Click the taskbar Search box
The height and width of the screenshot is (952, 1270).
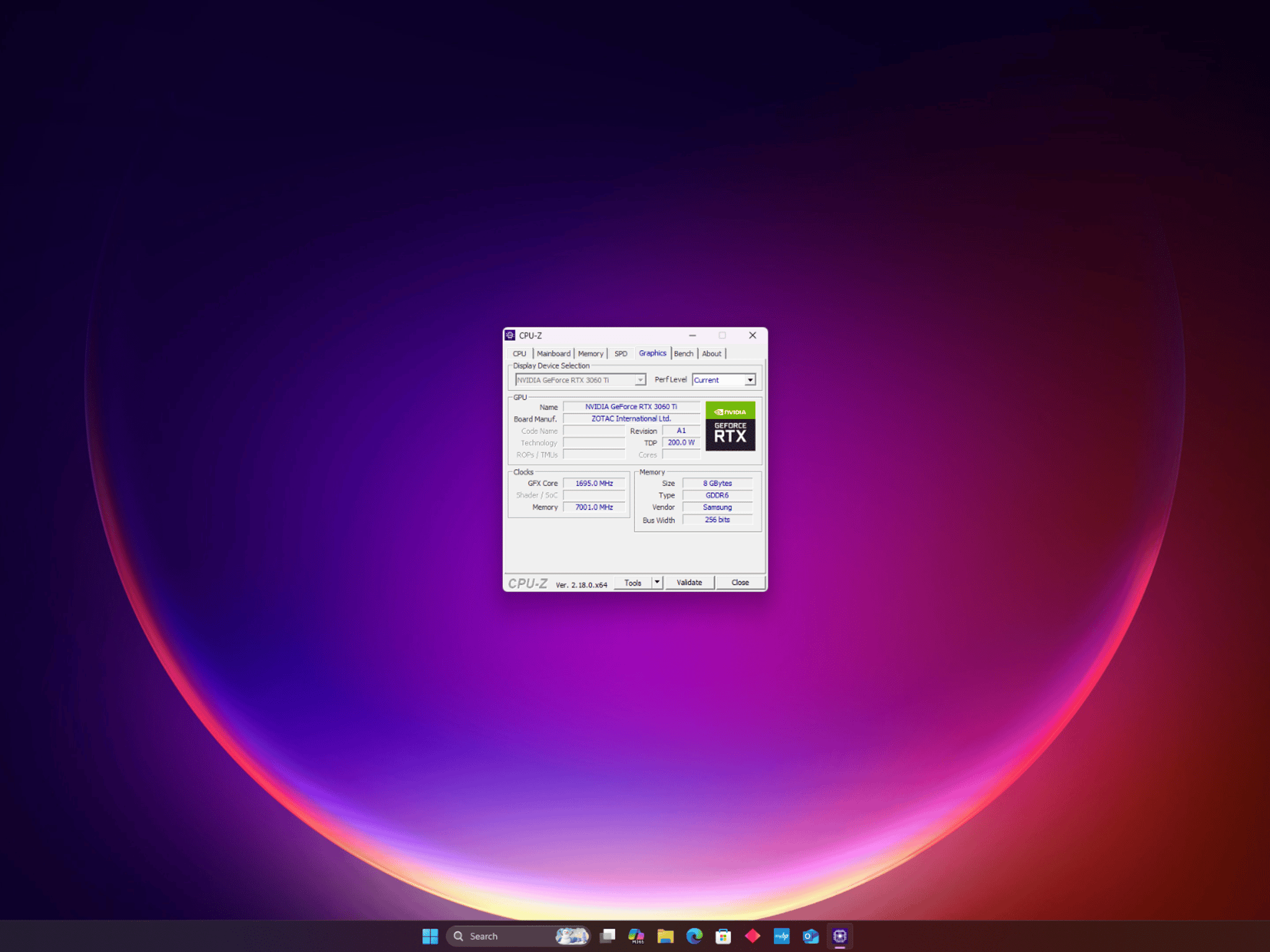[x=518, y=936]
